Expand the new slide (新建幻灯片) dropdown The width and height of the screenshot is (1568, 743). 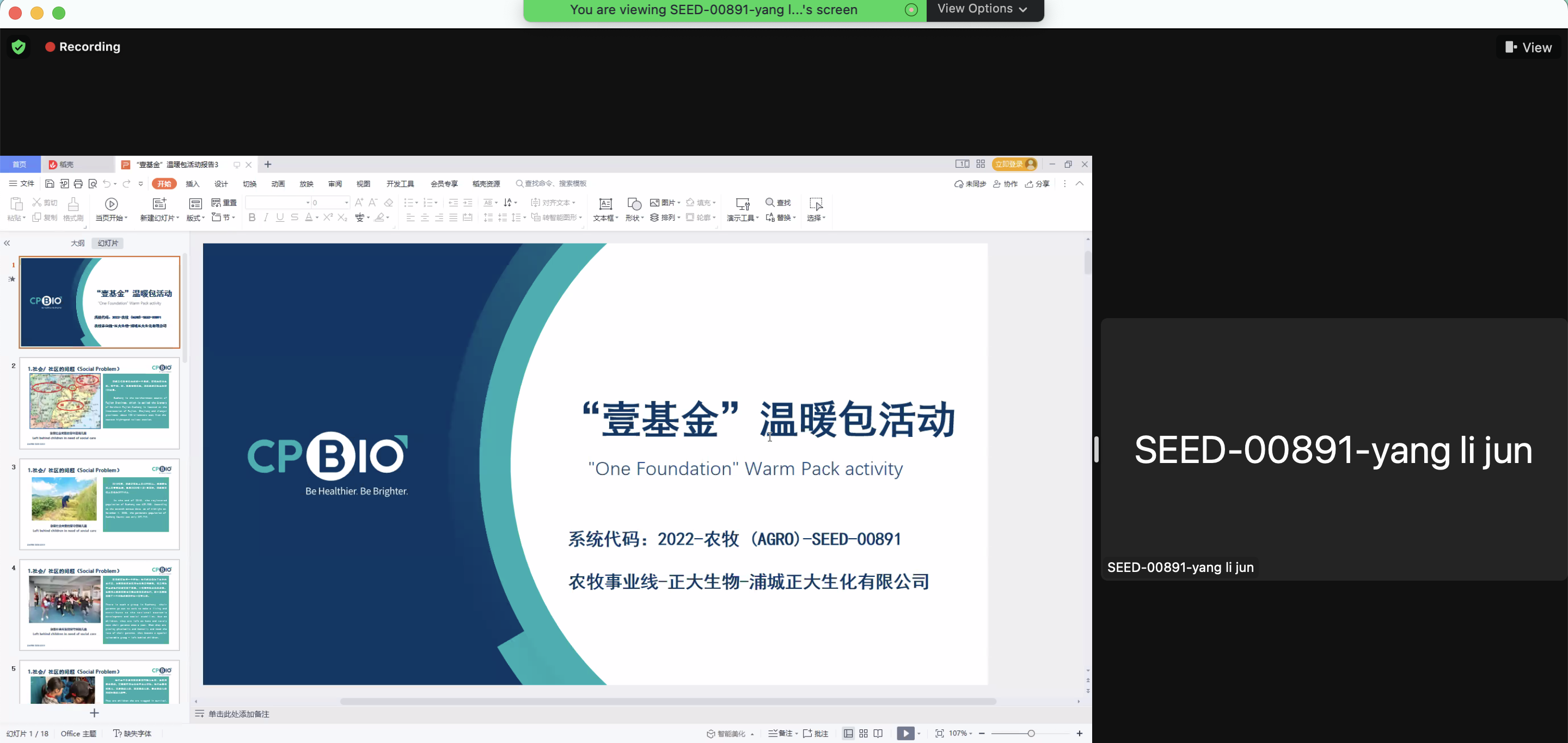(177, 218)
